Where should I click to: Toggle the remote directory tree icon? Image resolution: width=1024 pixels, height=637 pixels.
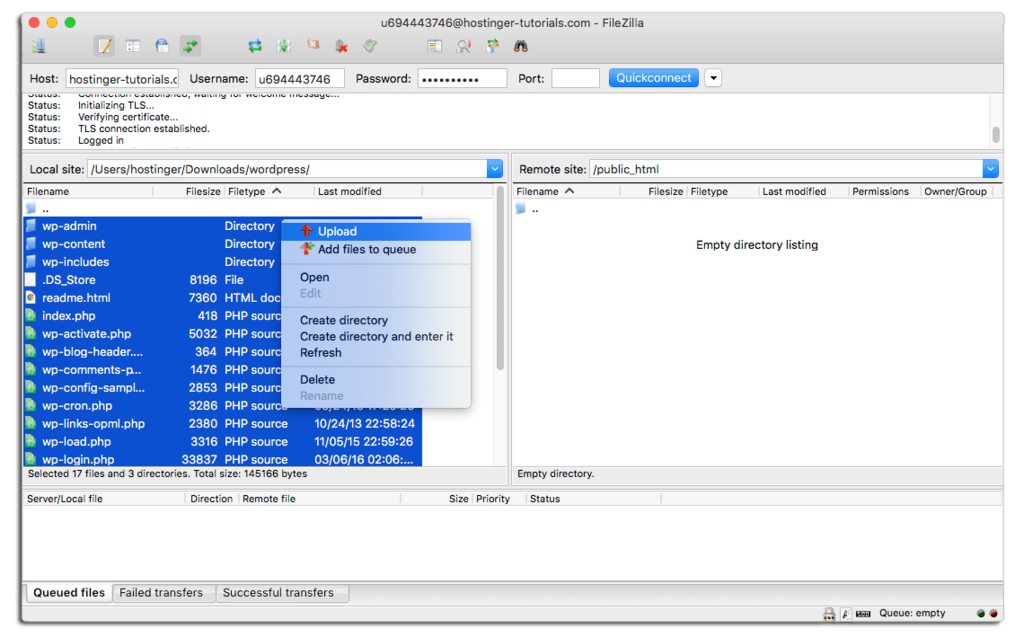(162, 46)
